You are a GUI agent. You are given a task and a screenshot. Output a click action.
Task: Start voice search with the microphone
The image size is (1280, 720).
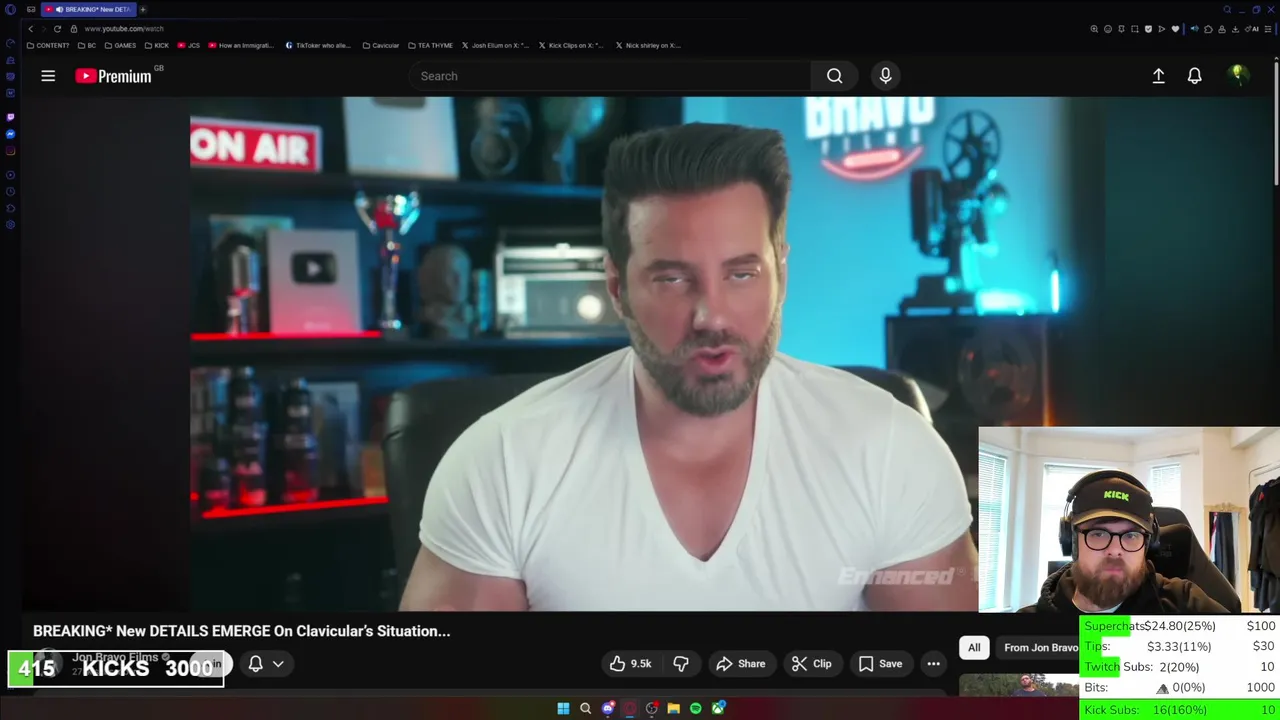tap(885, 76)
